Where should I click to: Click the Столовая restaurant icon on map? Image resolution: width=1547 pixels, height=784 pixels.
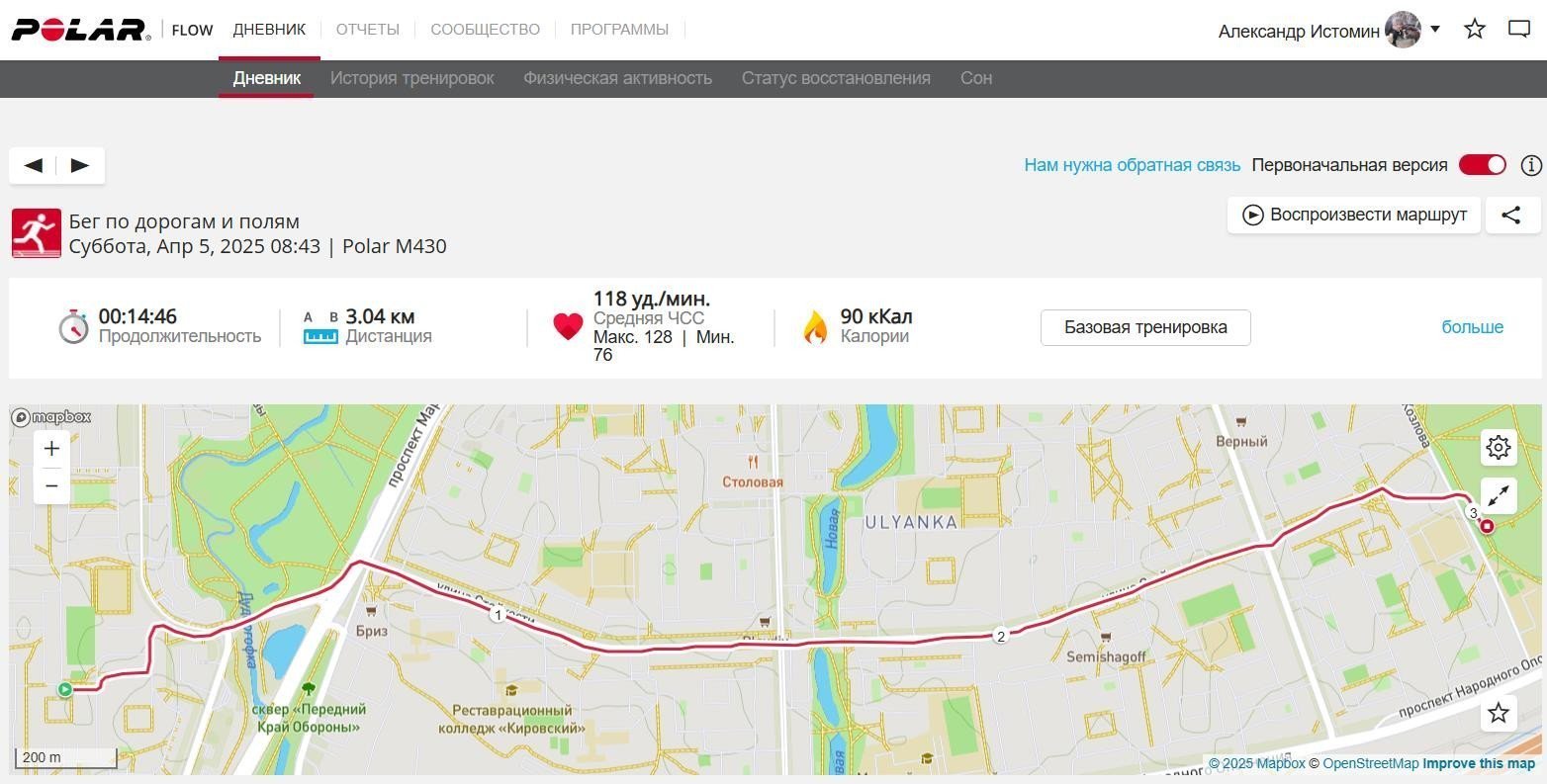[x=753, y=462]
